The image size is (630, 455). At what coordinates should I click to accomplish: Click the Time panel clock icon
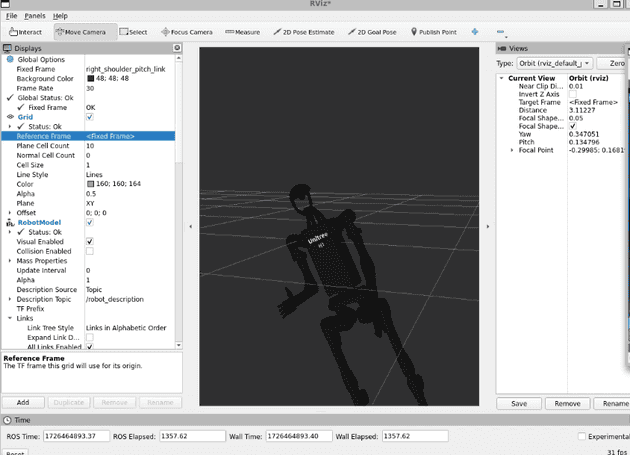coord(7,420)
